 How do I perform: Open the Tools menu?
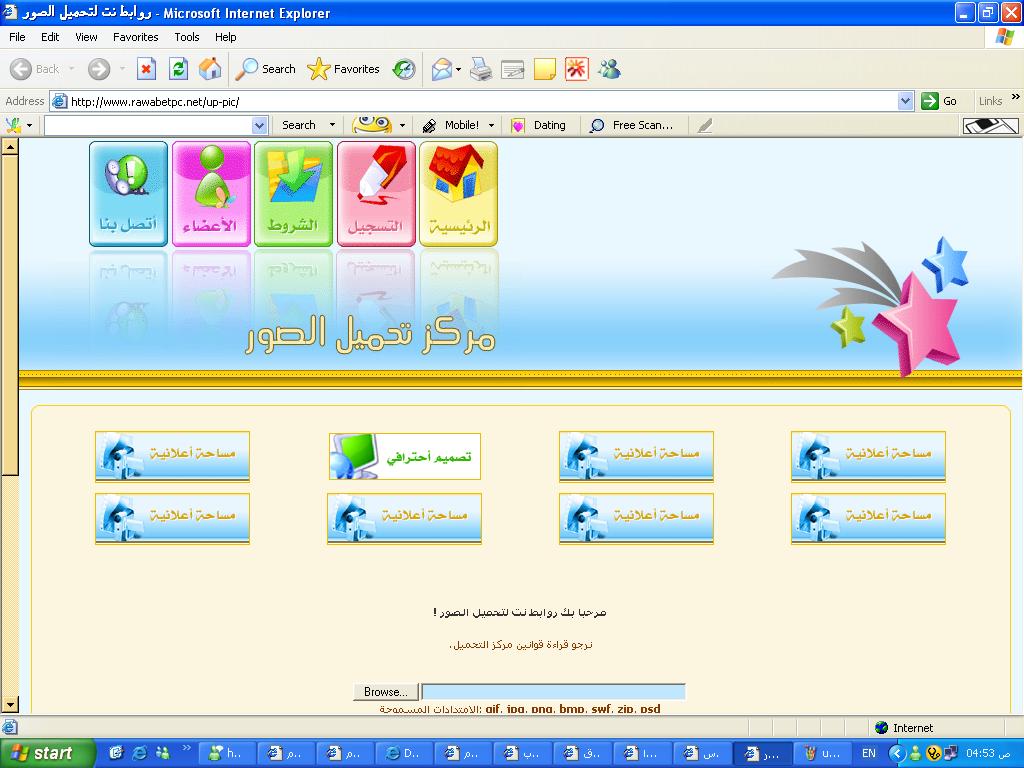[x=187, y=37]
